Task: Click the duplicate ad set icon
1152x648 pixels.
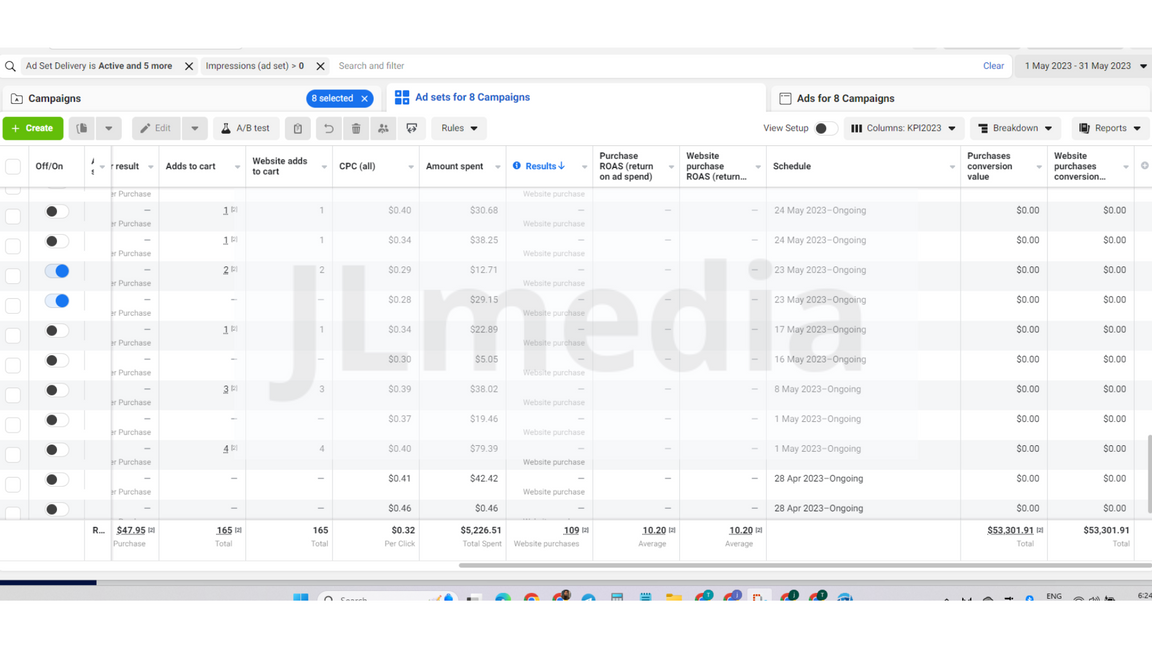Action: pos(82,128)
